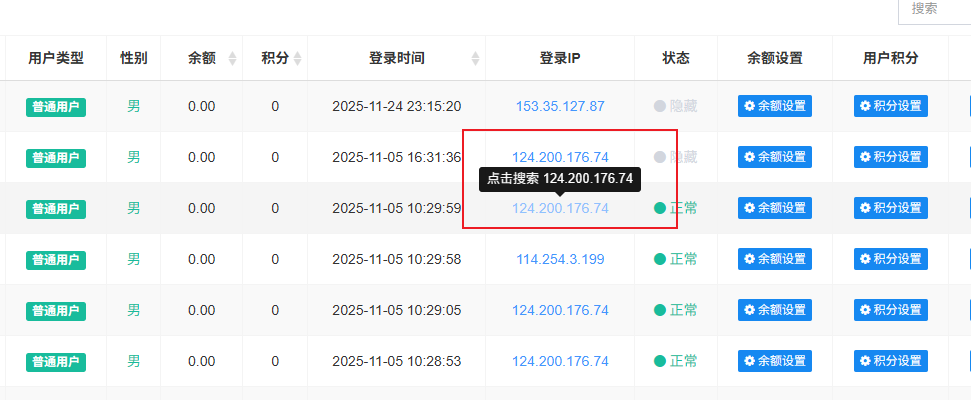Click balance 0.00 in the 153.35.127.87 row
This screenshot has width=971, height=400.
coord(202,106)
